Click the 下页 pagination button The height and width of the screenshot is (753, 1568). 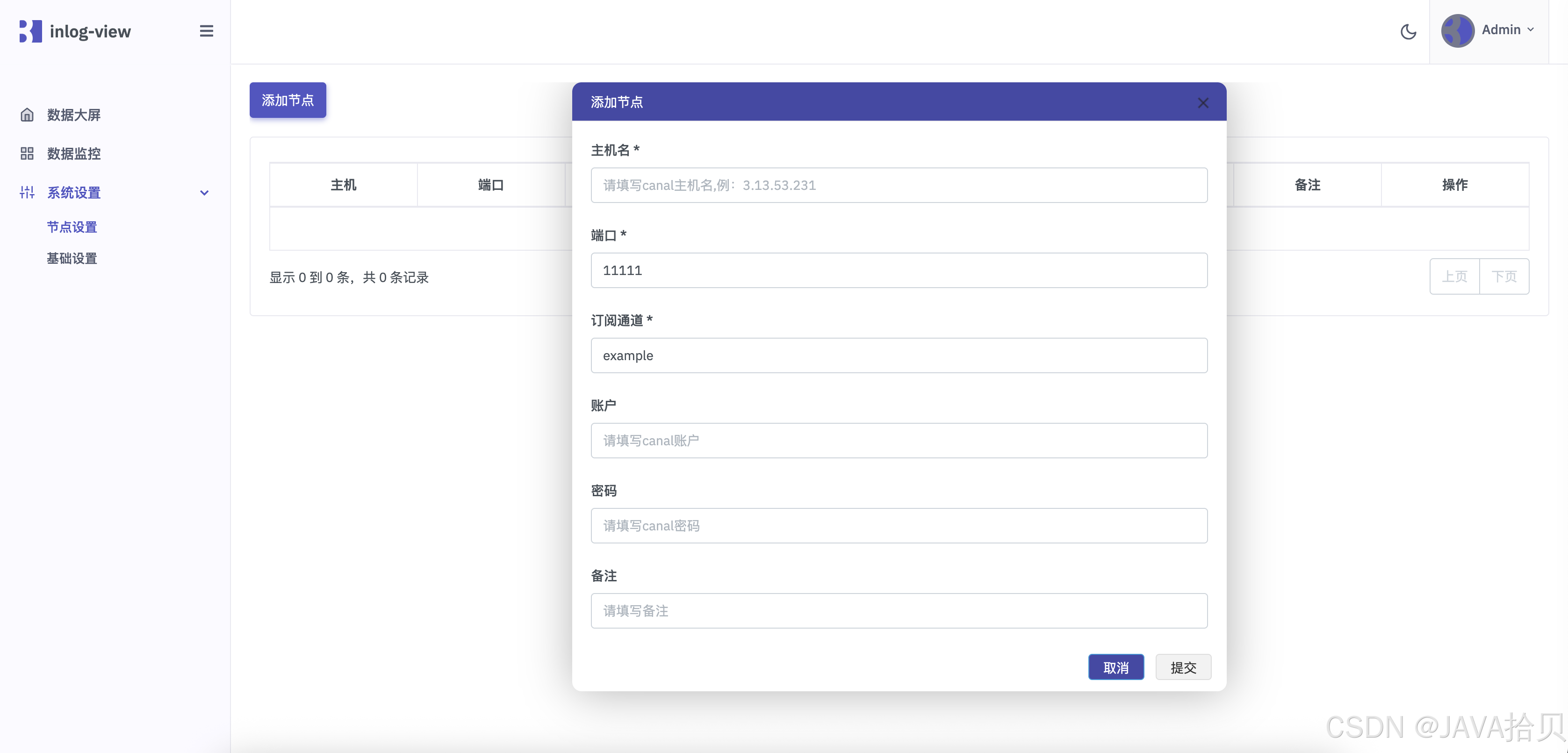tap(1503, 277)
